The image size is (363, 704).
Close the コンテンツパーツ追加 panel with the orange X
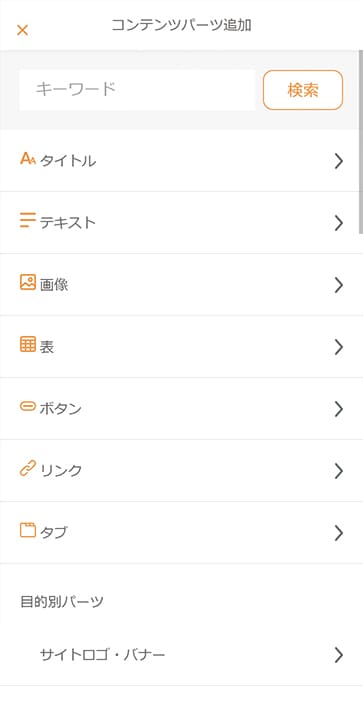pos(22,30)
